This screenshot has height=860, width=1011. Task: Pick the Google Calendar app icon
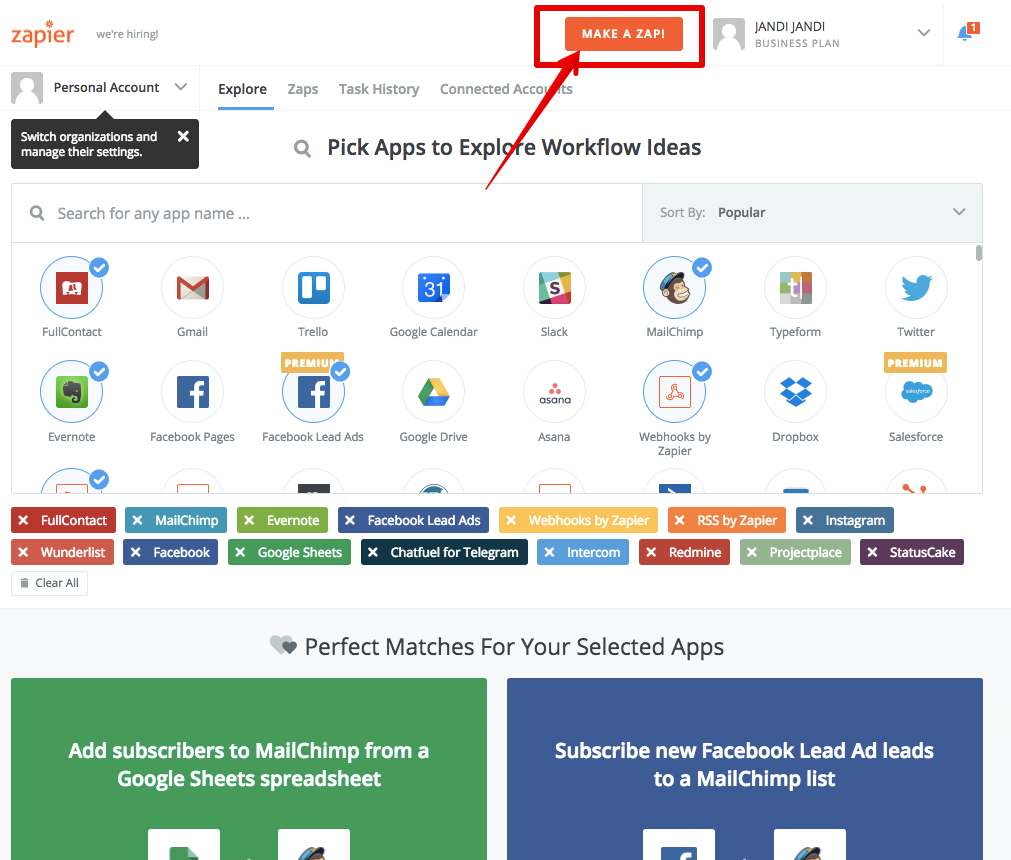click(x=433, y=288)
